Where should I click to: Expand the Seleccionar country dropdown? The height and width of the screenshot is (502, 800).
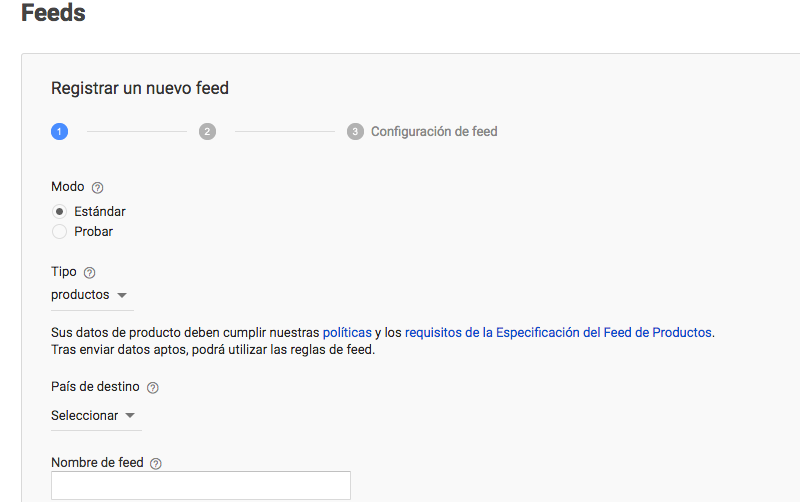pyautogui.click(x=96, y=416)
